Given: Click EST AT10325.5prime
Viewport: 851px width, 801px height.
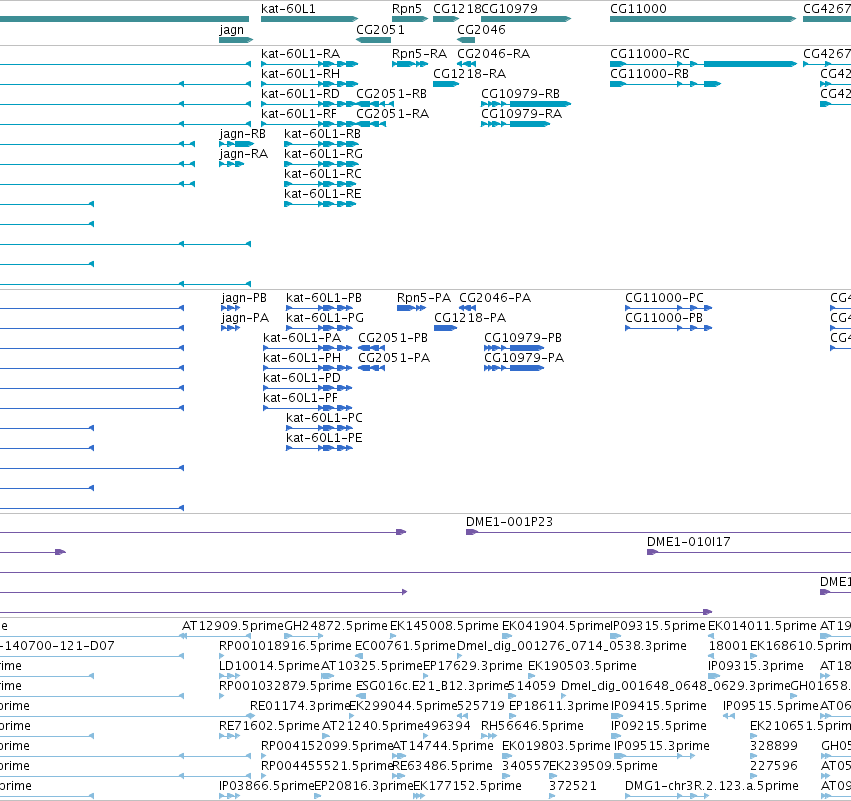Looking at the screenshot, I should click(x=372, y=666).
